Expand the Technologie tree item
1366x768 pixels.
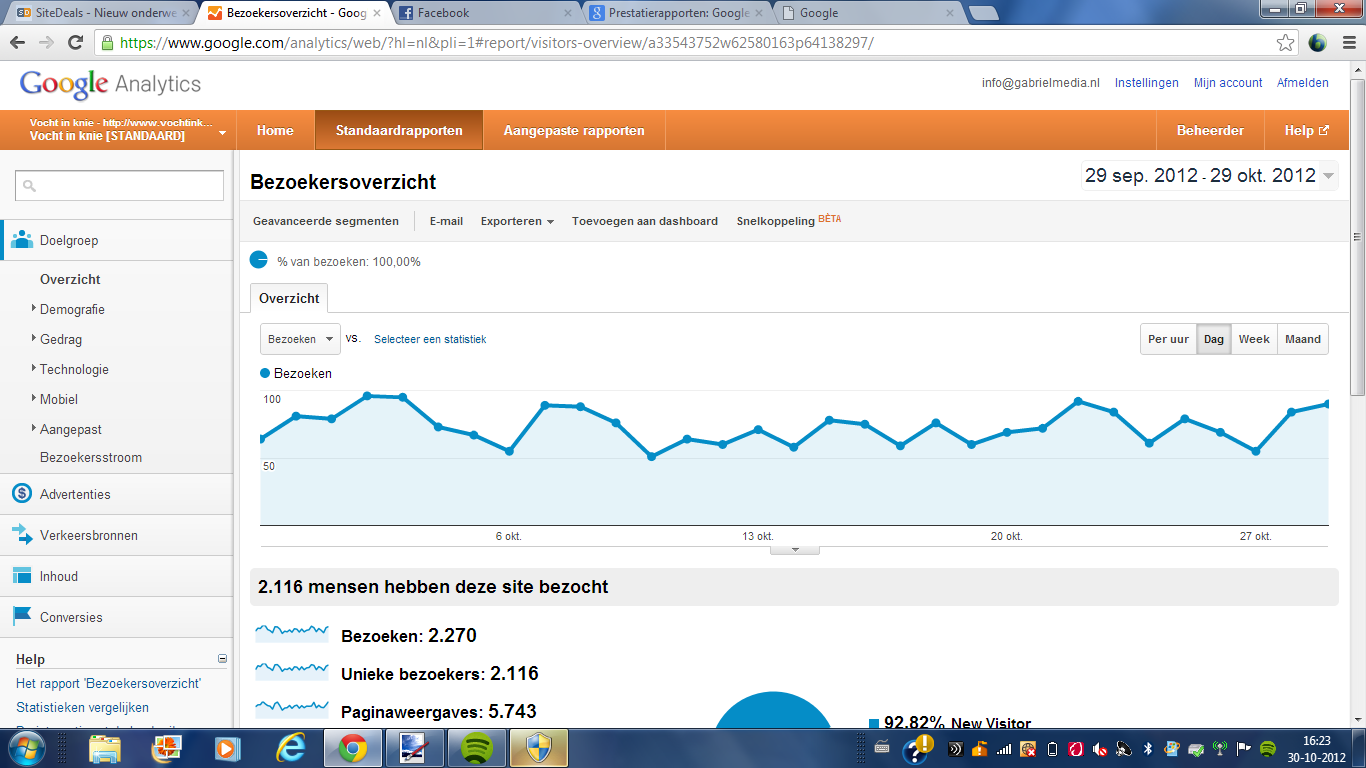[x=34, y=369]
